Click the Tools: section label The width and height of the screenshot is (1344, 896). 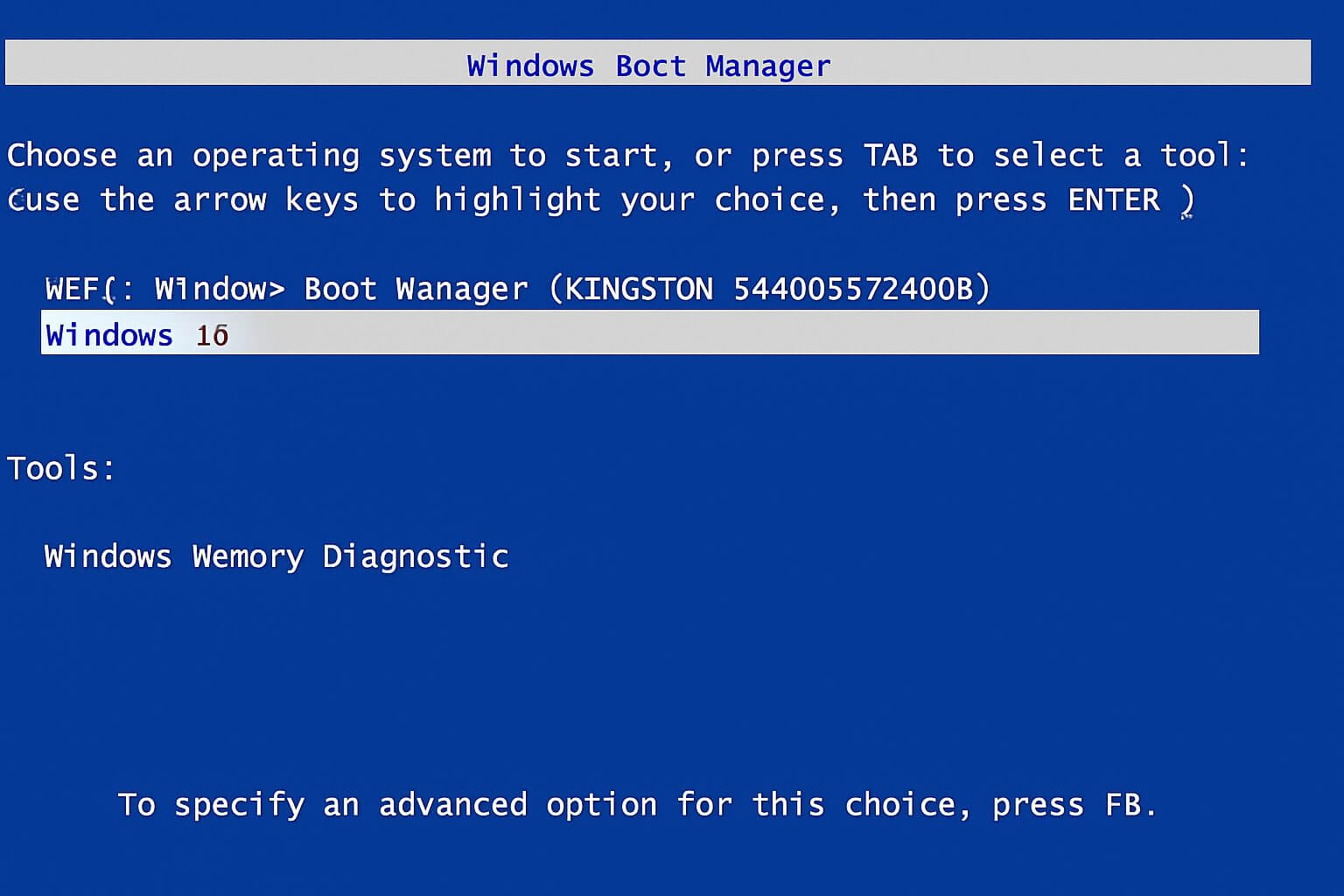60,468
